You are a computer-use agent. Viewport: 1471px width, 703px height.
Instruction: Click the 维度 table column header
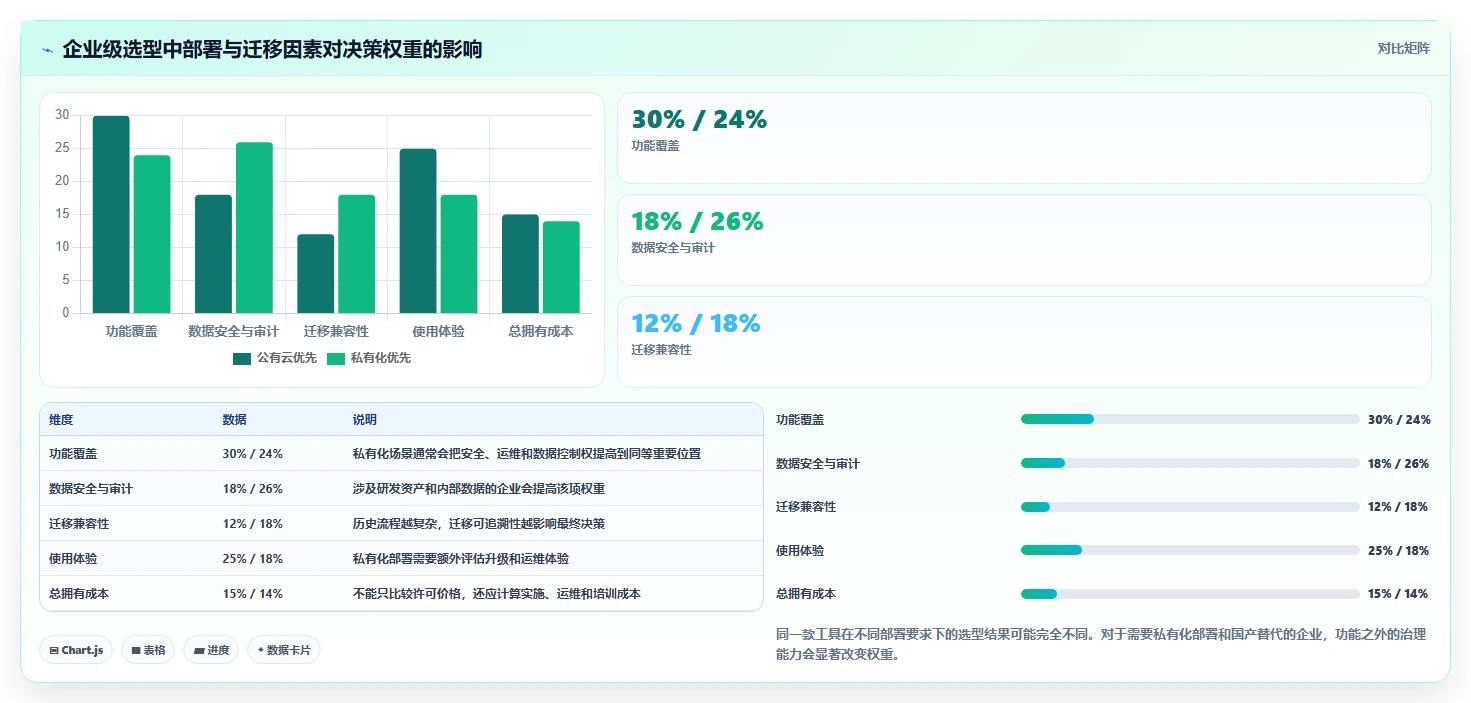tap(61, 420)
